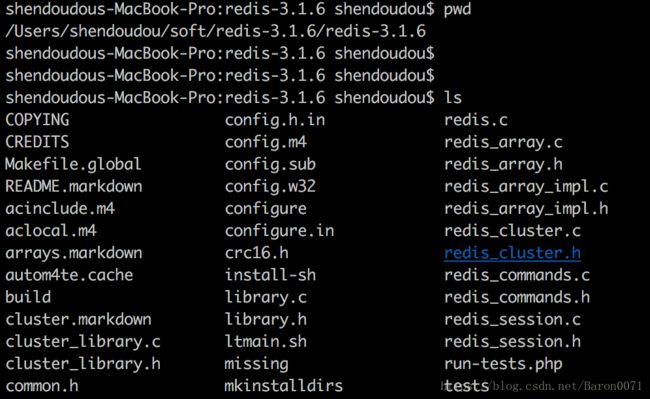The height and width of the screenshot is (399, 650).
Task: Select ltmain.sh in the listing
Action: point(266,342)
